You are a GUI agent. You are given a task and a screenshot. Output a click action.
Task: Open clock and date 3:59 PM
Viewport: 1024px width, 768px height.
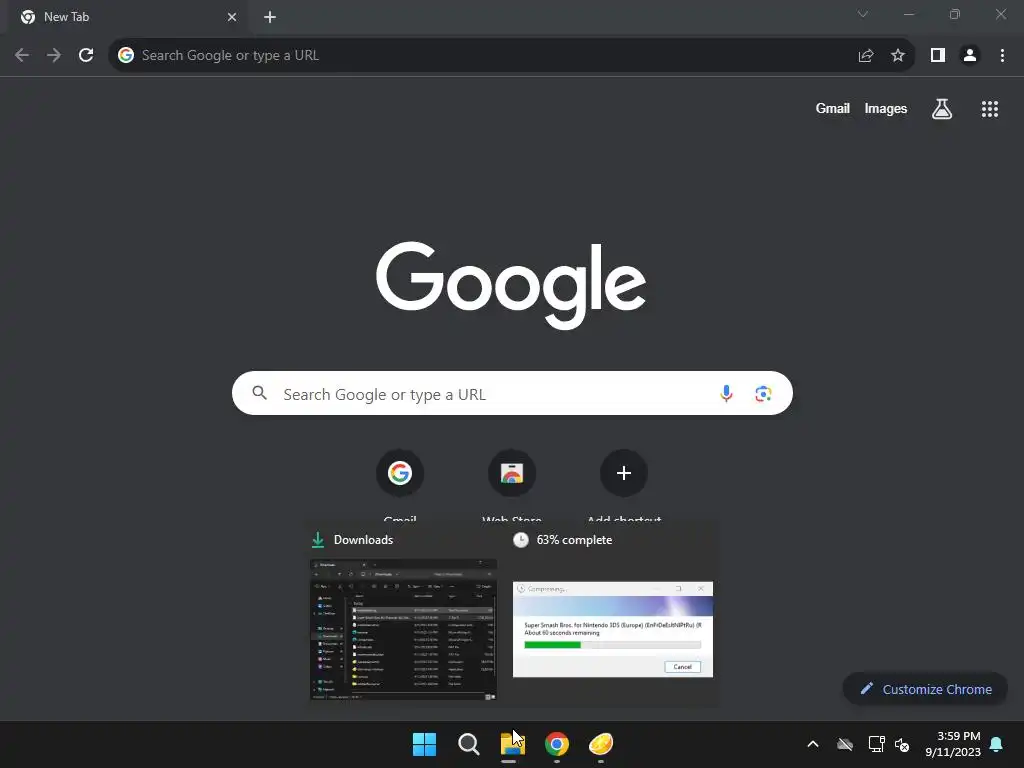(953, 744)
